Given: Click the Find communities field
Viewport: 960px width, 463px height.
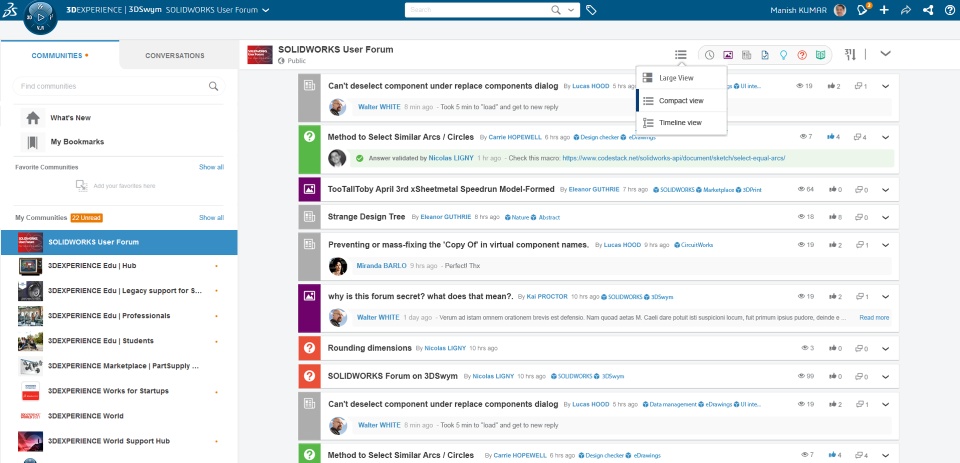Looking at the screenshot, I should (x=118, y=86).
